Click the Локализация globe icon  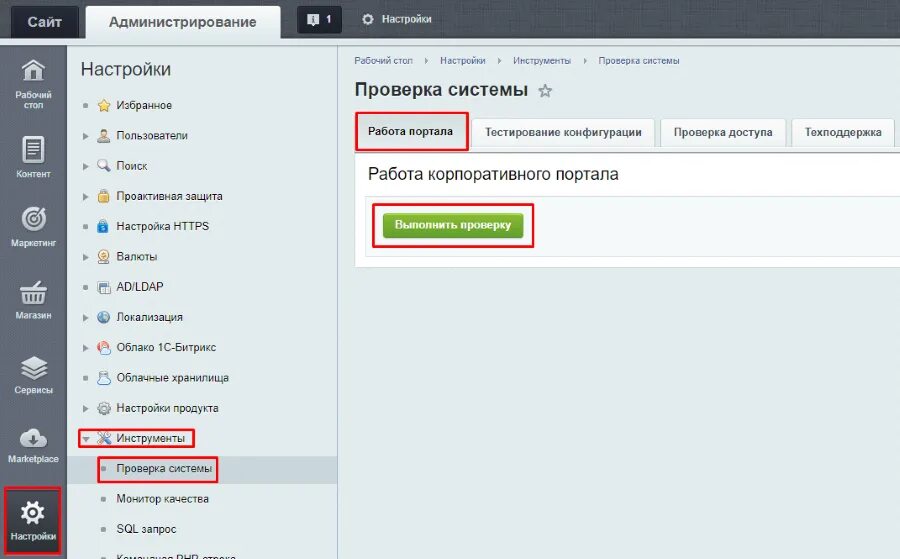[x=103, y=317]
